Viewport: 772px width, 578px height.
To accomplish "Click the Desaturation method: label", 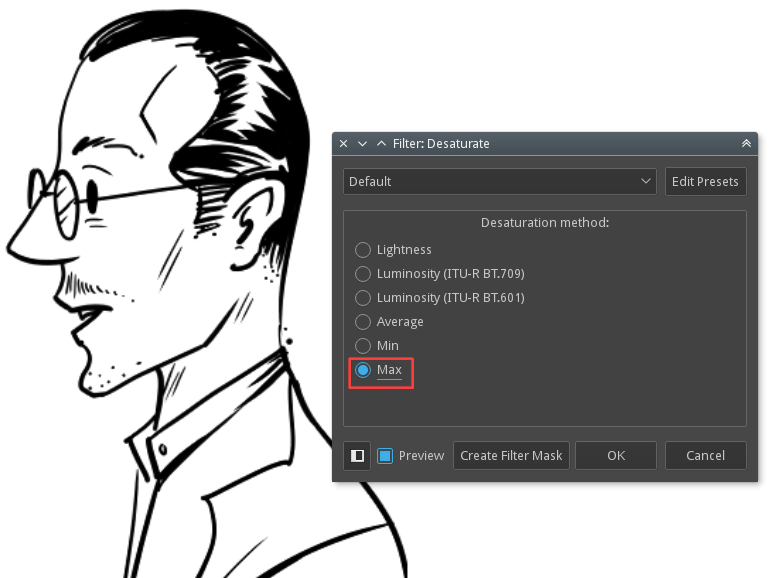I will pos(545,223).
